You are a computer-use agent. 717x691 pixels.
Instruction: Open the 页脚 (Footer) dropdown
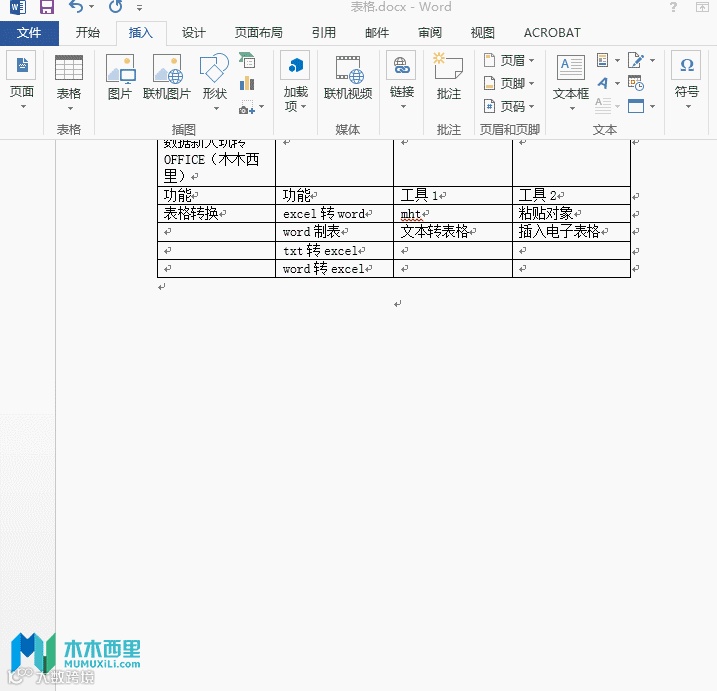point(509,83)
